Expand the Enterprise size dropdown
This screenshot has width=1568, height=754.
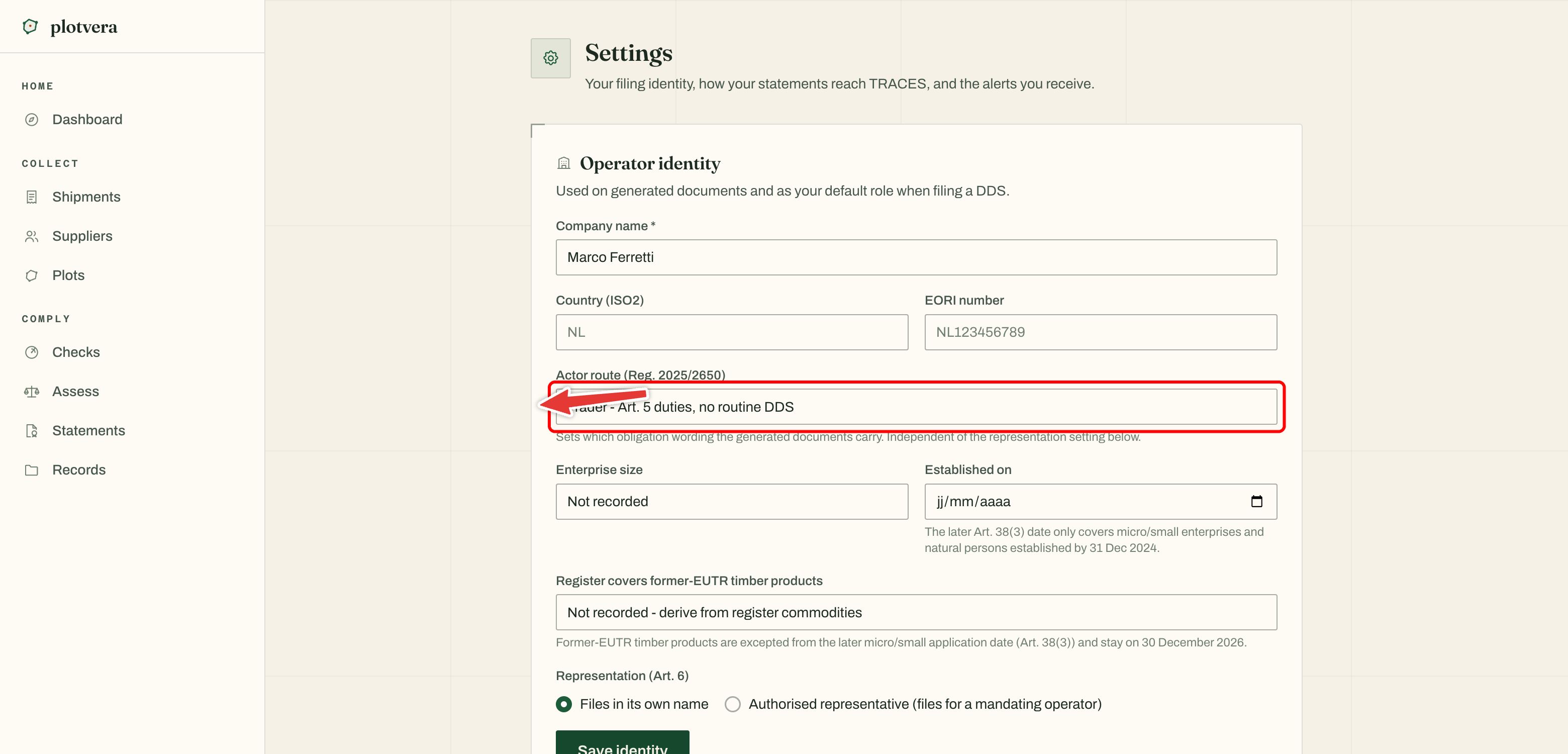click(732, 501)
